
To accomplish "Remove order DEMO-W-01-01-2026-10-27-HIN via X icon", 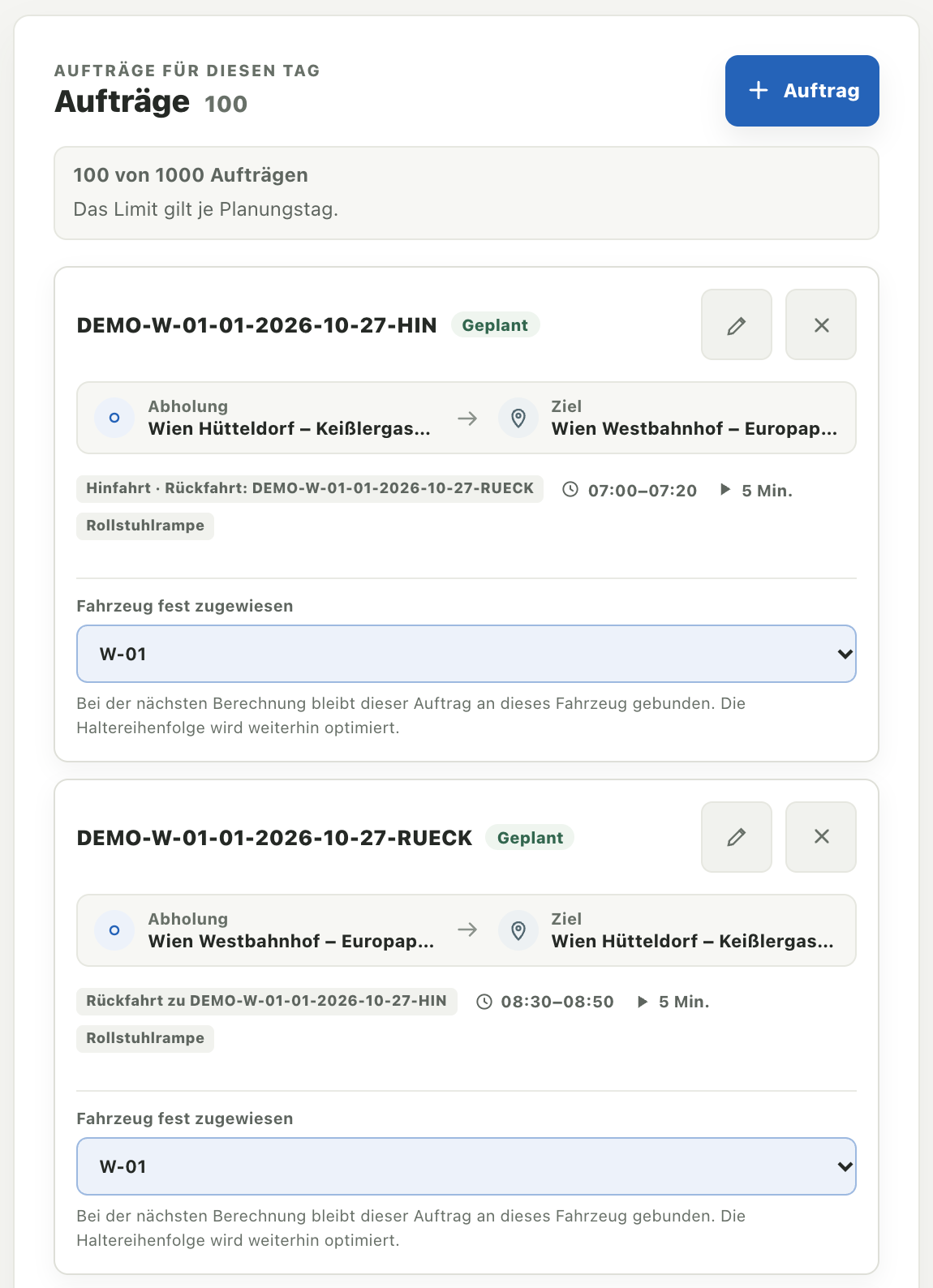I will pyautogui.click(x=821, y=324).
